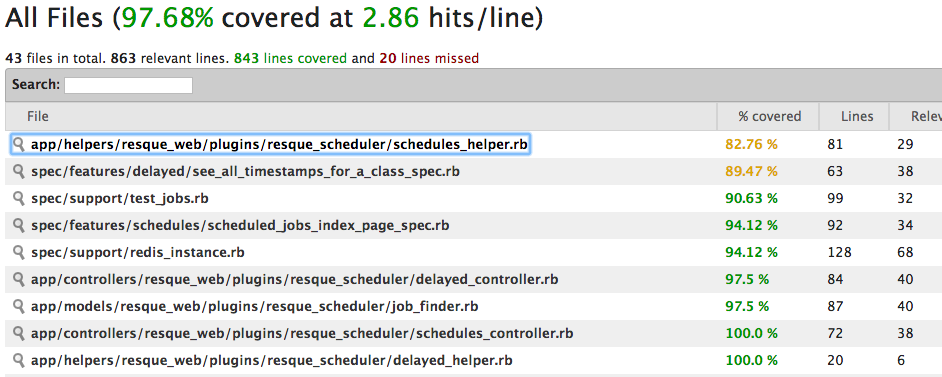Select 94.12 % for scheduled_jobs_index_page_spec.rb
942x377 pixels.
click(751, 225)
